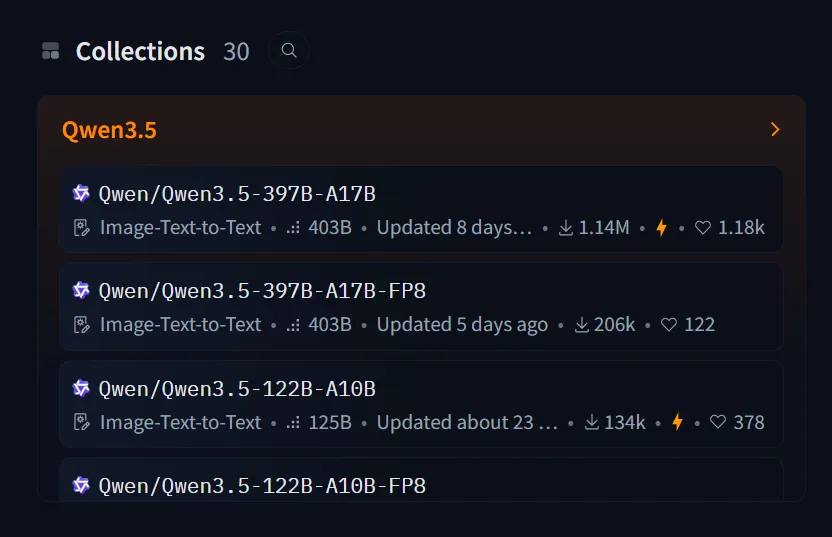
Task: Click the Collections heading text
Action: point(140,51)
